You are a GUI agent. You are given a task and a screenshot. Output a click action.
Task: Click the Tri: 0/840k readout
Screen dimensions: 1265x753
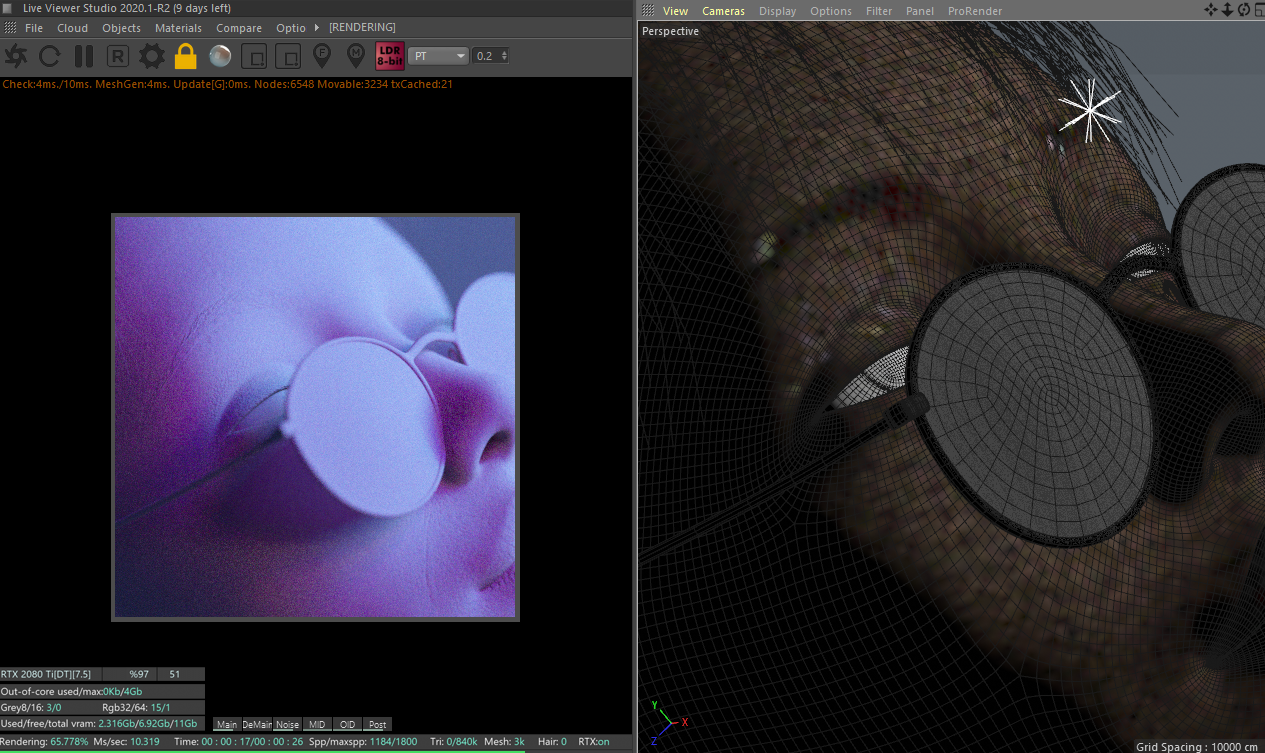coord(455,741)
